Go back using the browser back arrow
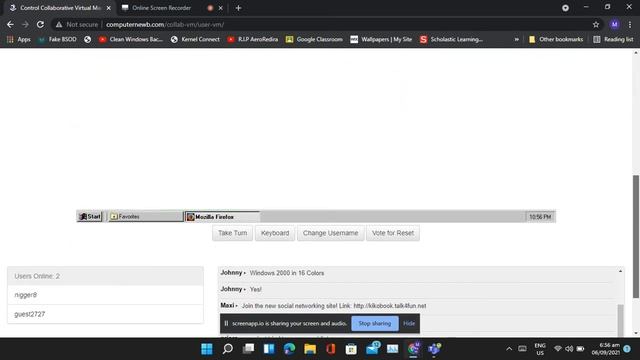The height and width of the screenshot is (360, 640). click(10, 24)
